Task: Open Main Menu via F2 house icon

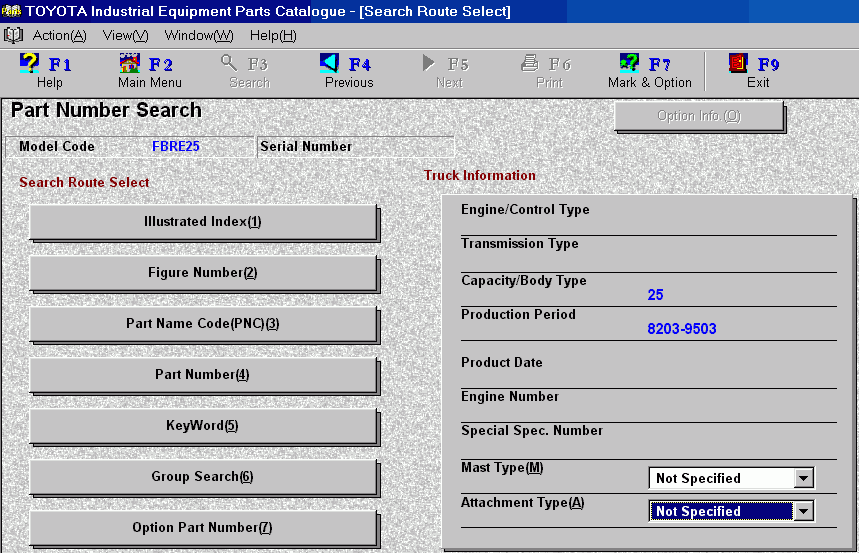Action: 129,64
